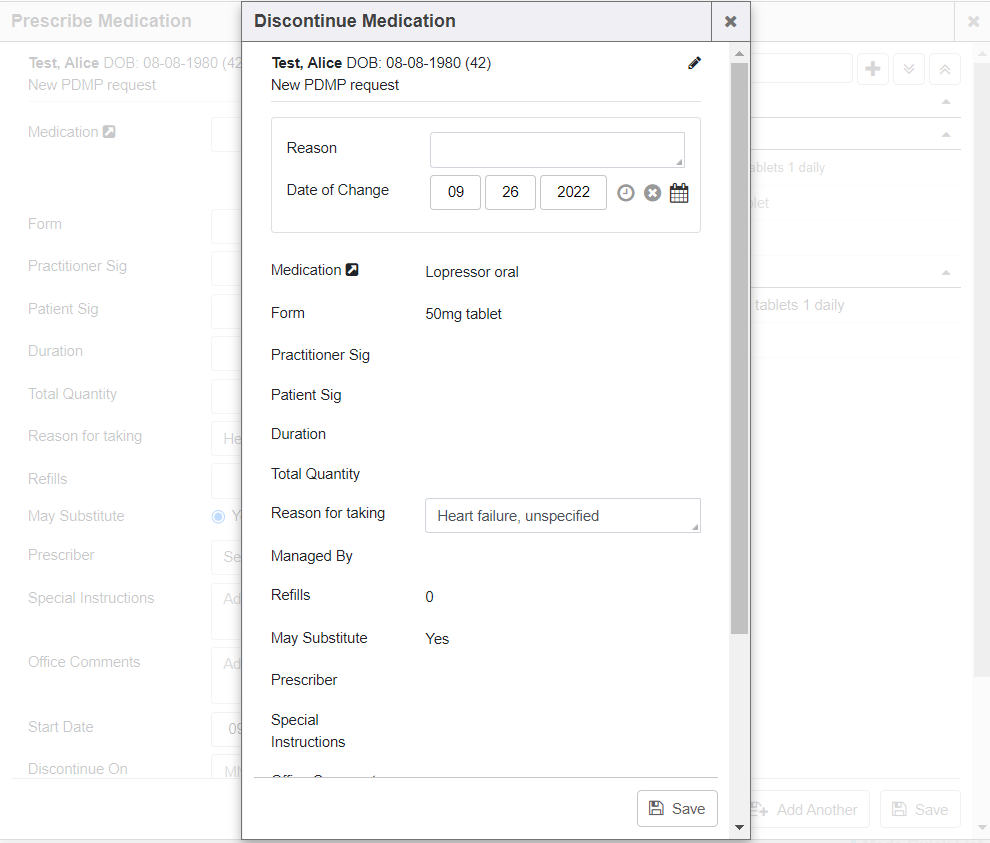Close the Discontinue Medication dialog

coord(730,21)
